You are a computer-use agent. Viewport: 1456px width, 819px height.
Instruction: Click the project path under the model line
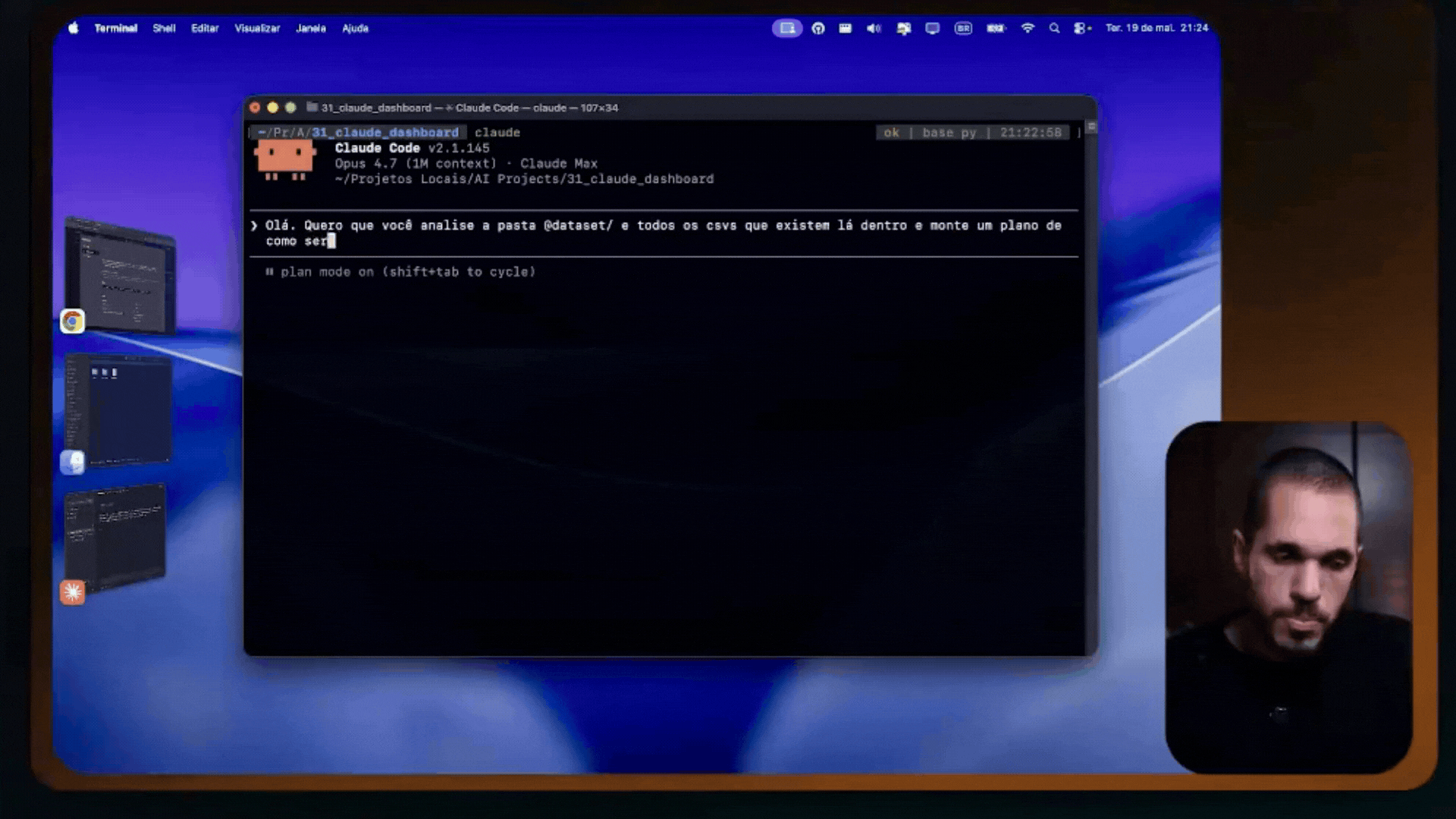click(x=524, y=179)
